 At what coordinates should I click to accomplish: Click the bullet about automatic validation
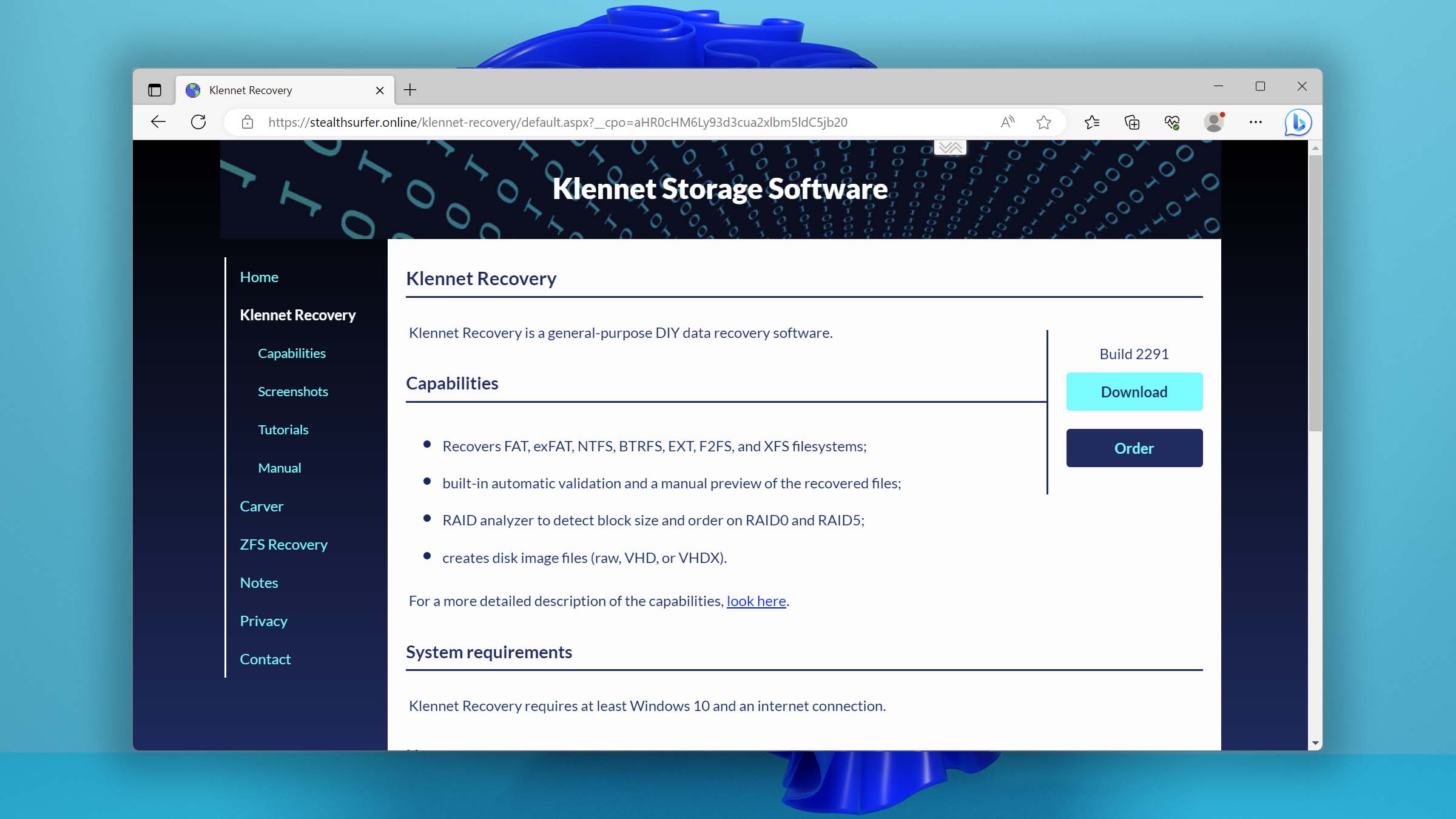[672, 483]
